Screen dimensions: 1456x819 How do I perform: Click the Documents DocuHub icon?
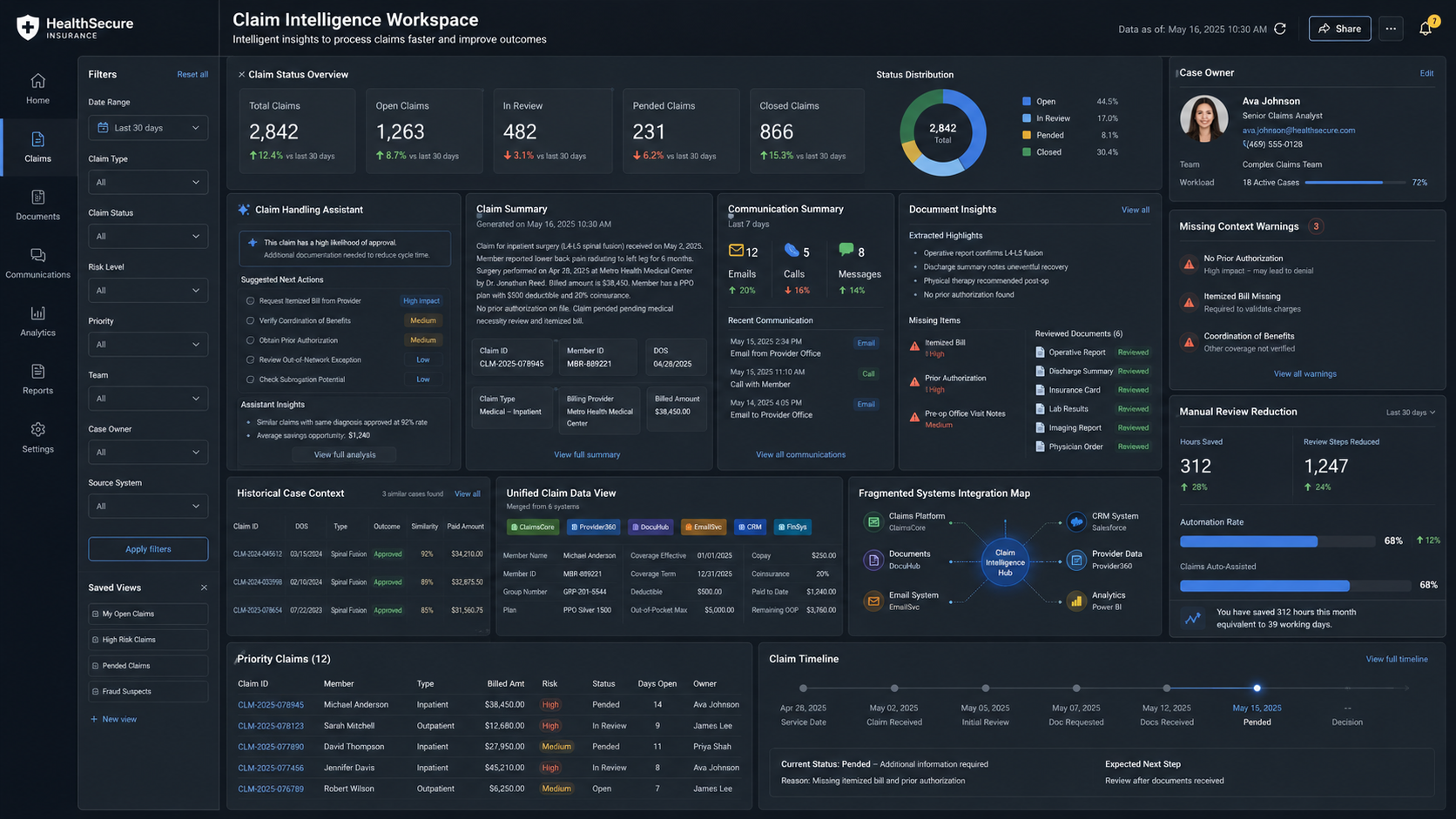pyautogui.click(x=873, y=560)
